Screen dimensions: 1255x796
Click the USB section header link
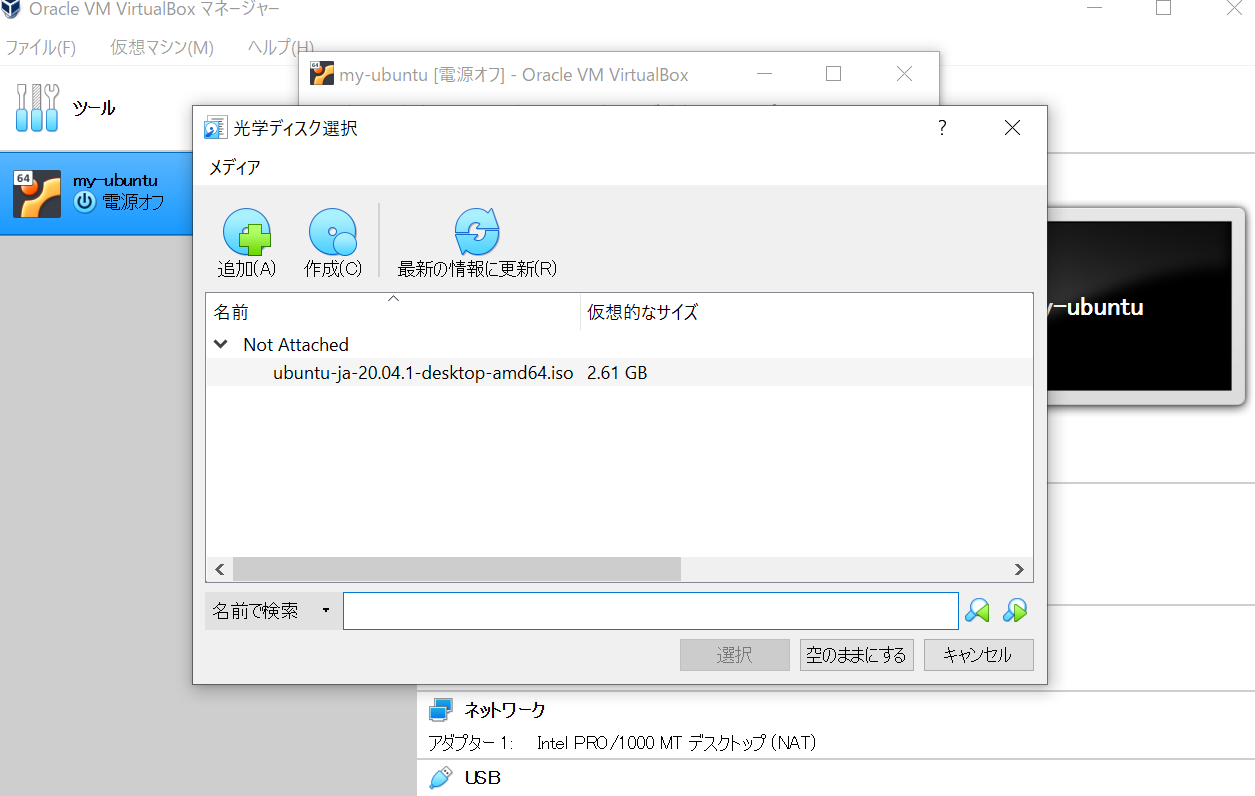(483, 778)
